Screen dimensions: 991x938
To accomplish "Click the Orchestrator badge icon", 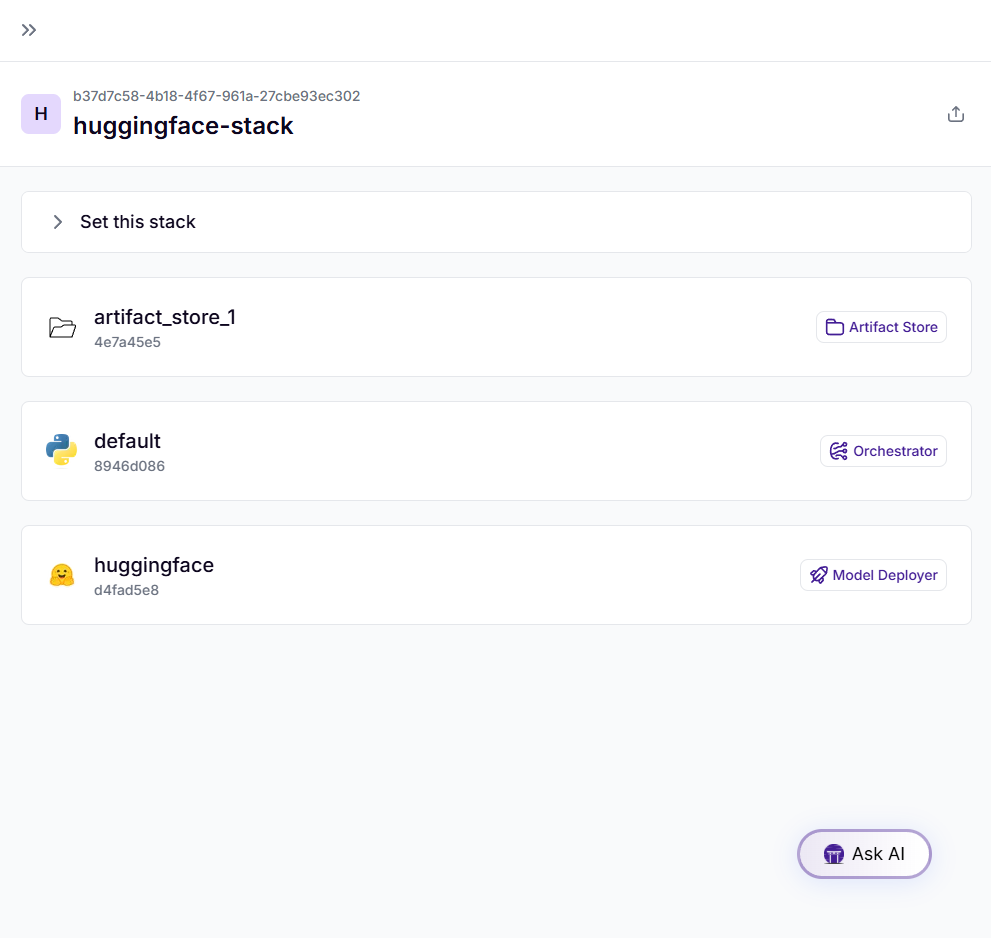I will (838, 451).
